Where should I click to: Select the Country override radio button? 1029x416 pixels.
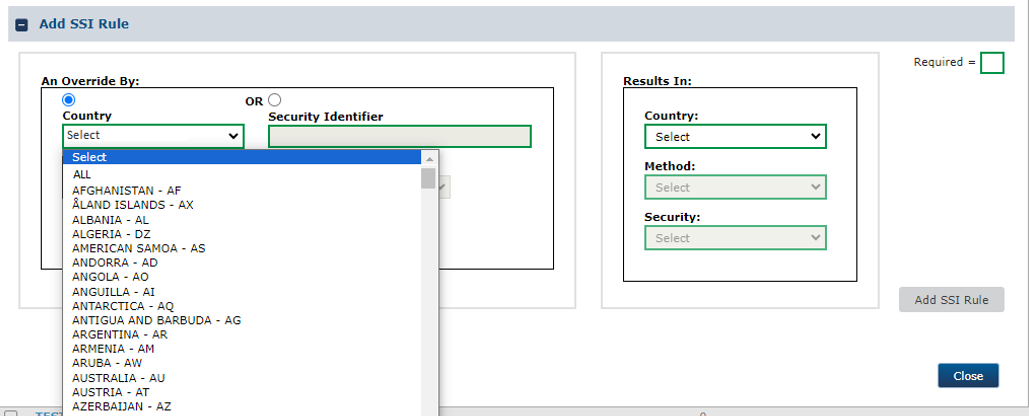(x=68, y=100)
